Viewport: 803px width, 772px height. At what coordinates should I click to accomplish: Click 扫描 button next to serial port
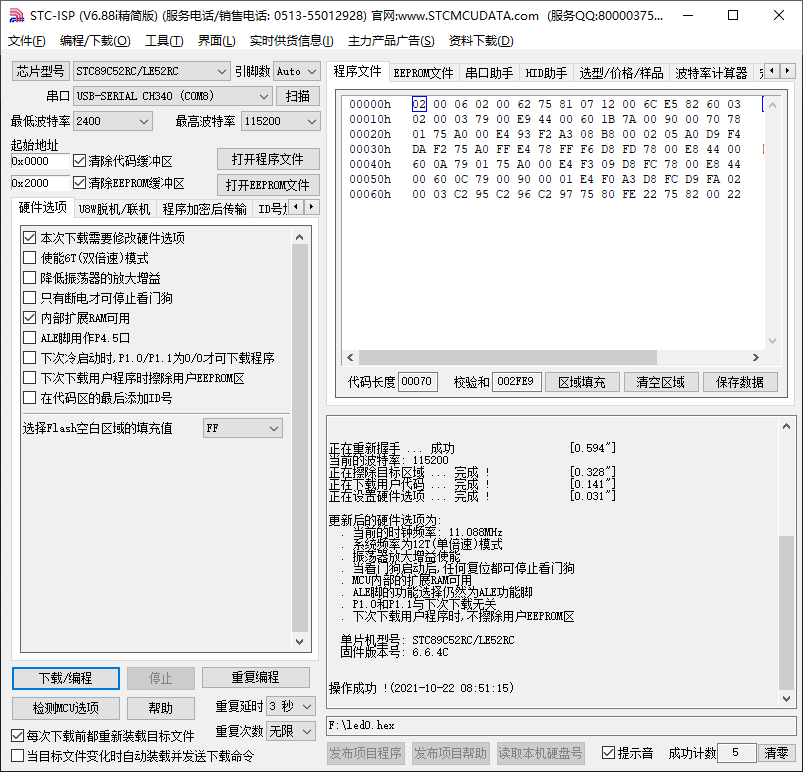point(298,96)
